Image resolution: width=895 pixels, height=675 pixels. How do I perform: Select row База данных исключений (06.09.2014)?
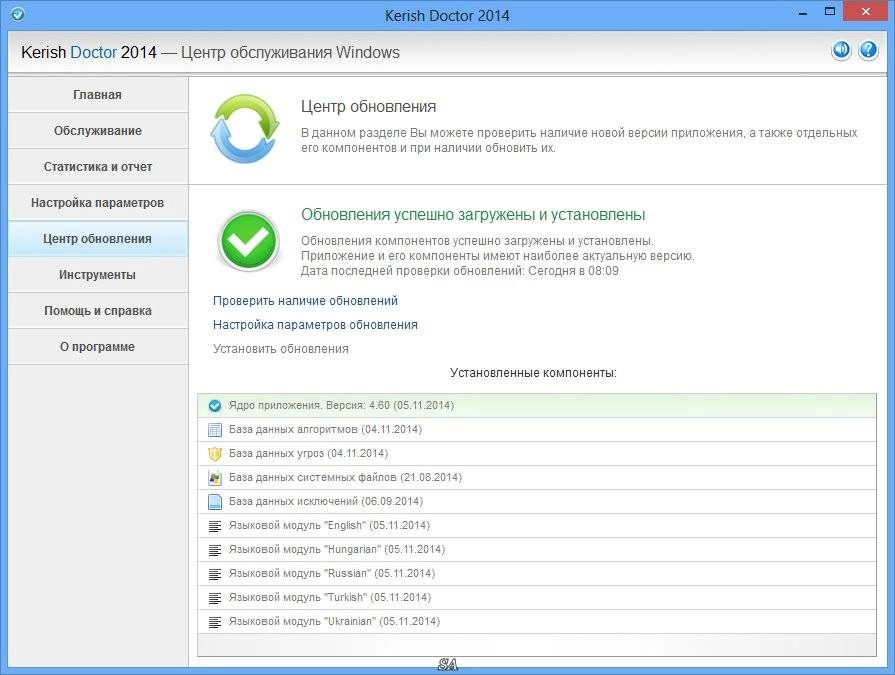(537, 502)
